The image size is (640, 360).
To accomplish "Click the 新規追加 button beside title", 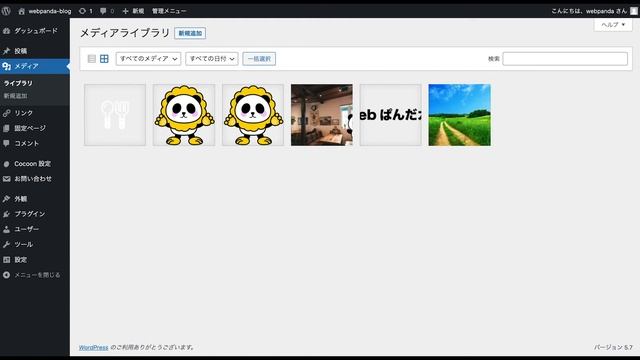I will 190,33.
